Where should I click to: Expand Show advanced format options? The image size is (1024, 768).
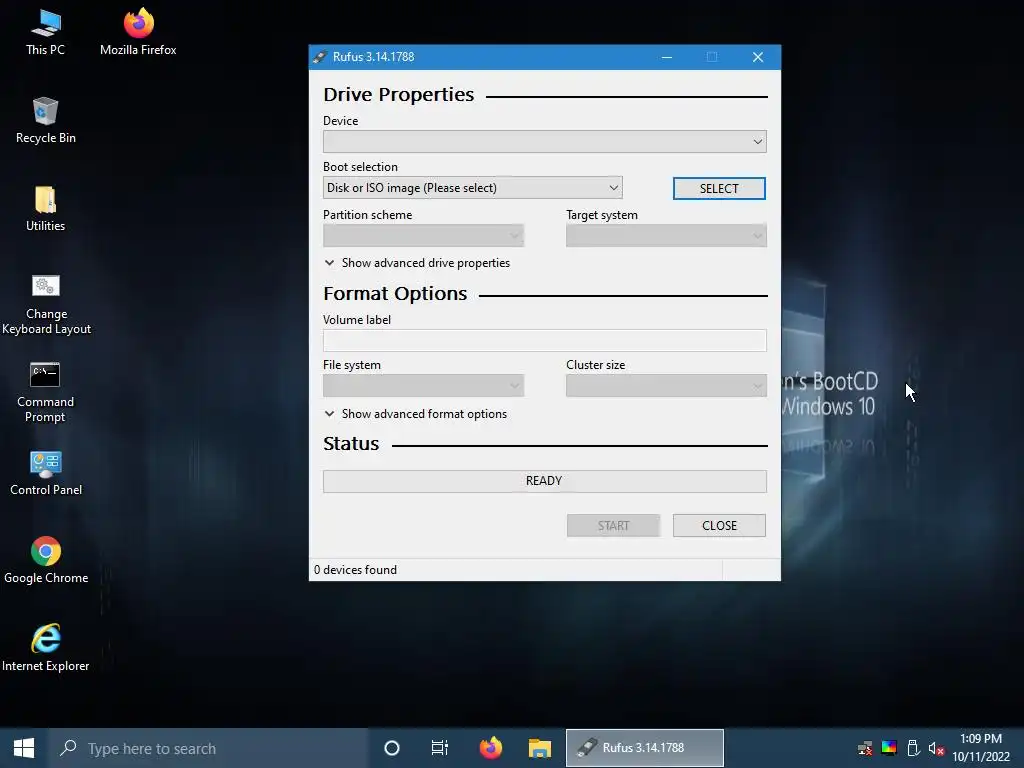click(x=415, y=414)
